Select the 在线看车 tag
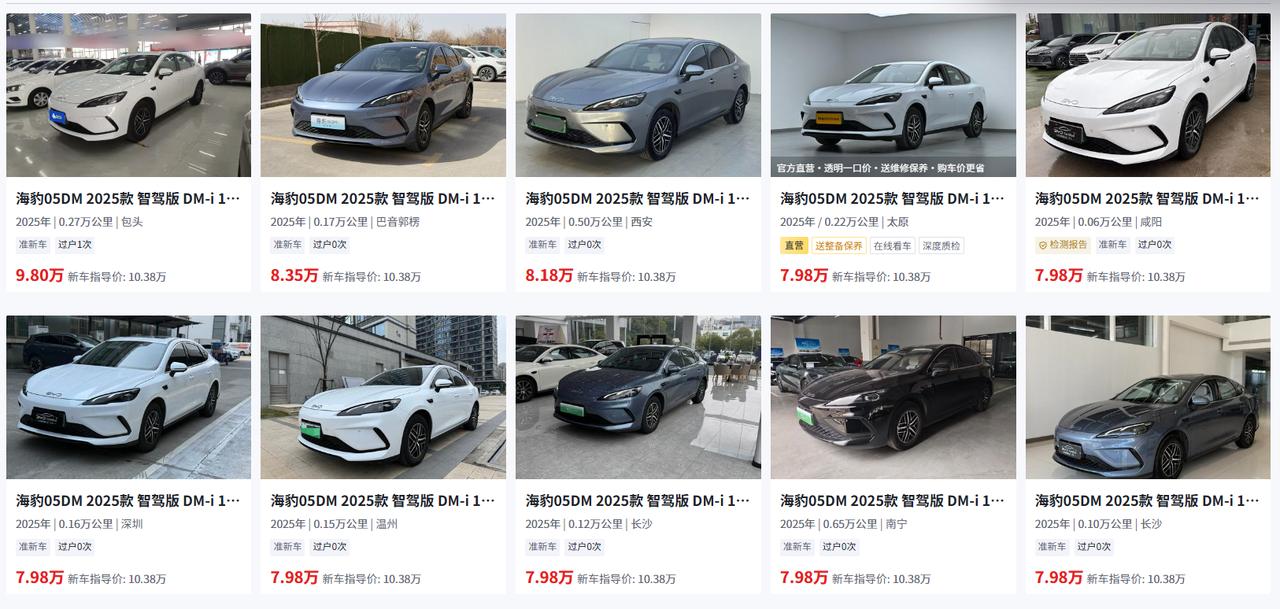This screenshot has width=1280, height=609. click(892, 245)
